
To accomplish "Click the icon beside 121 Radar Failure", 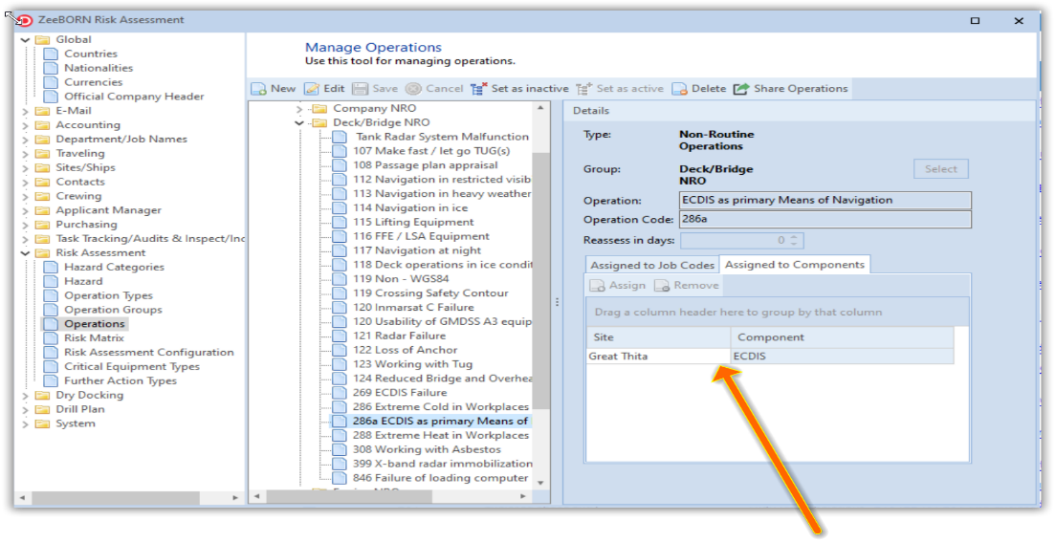I will (340, 336).
